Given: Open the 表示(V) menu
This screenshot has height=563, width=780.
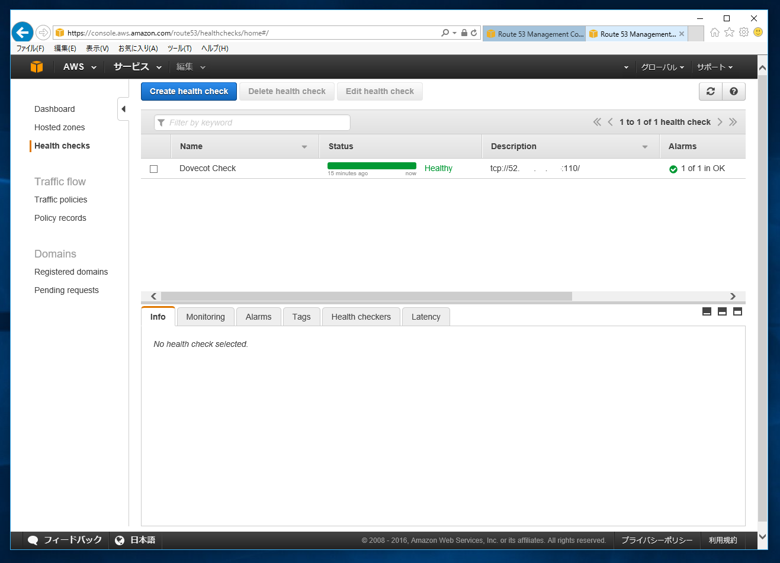Looking at the screenshot, I should tap(97, 48).
